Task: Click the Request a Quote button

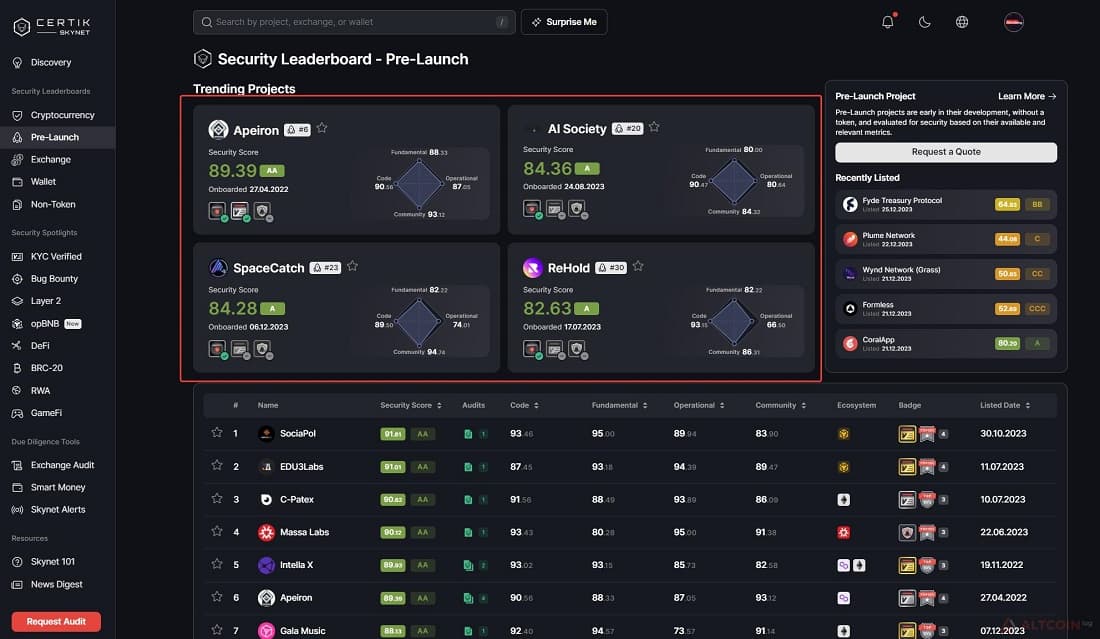Action: [x=946, y=152]
